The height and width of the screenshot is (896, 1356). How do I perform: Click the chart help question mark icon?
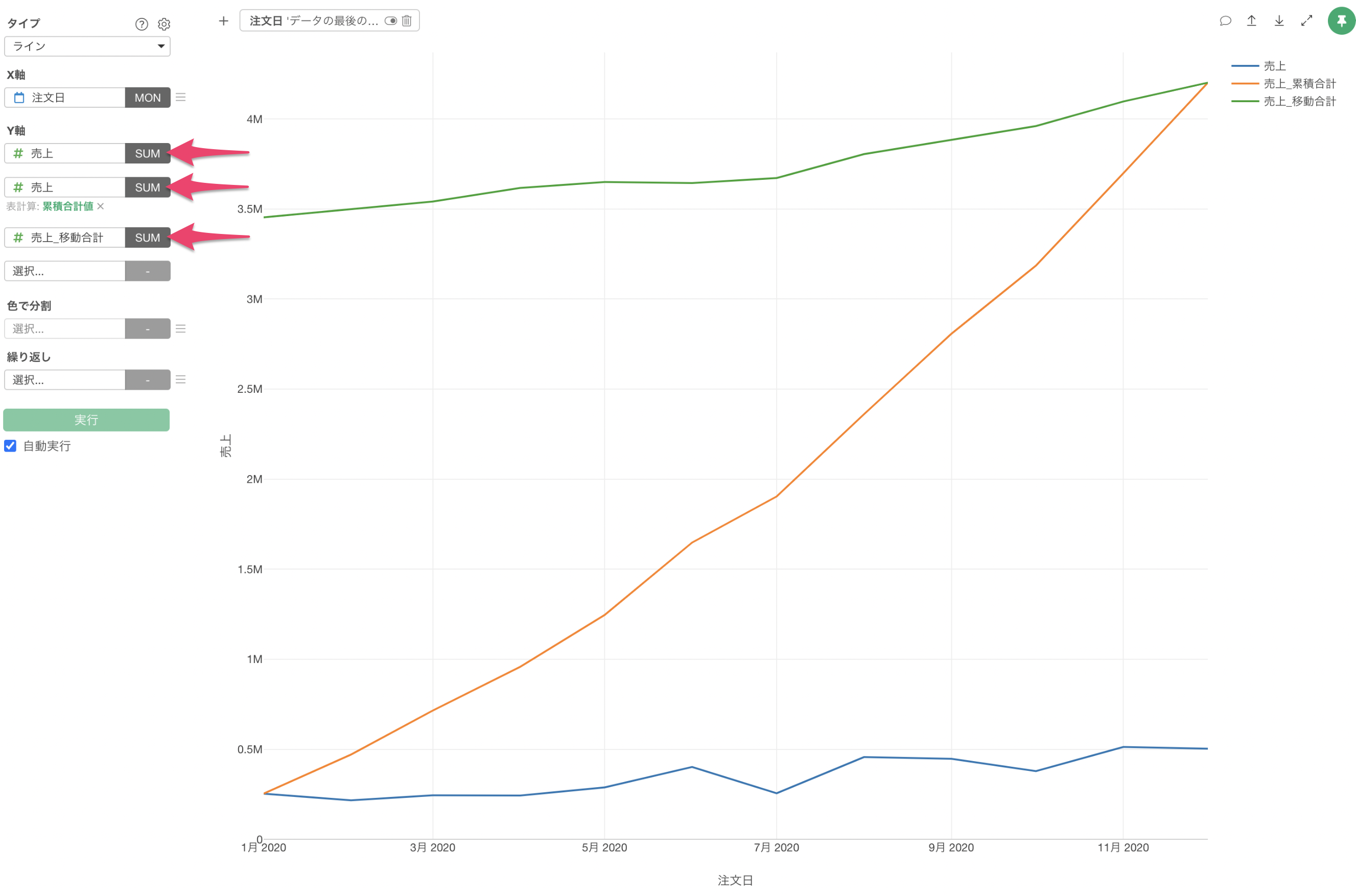click(x=141, y=24)
